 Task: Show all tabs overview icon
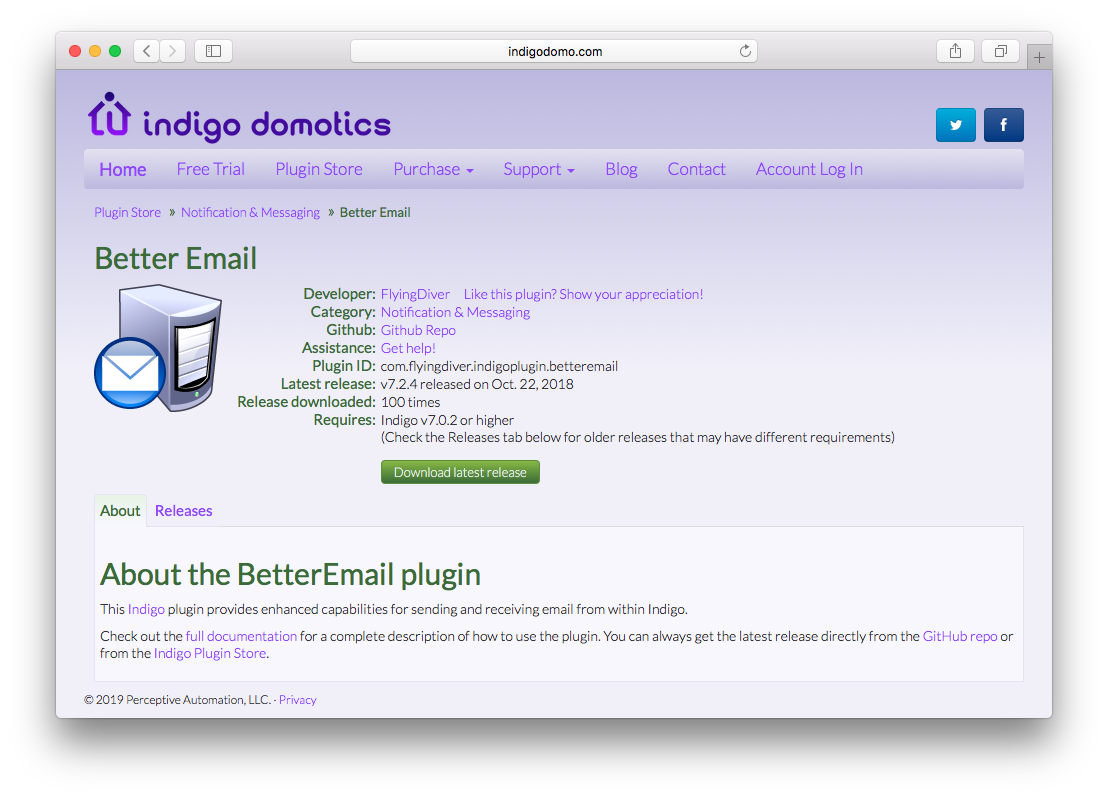pyautogui.click(x=1001, y=51)
